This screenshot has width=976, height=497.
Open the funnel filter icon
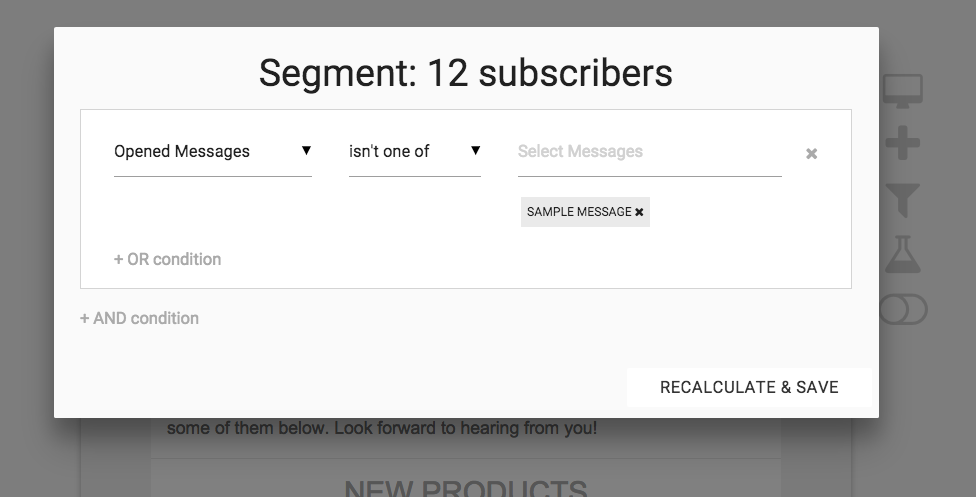[902, 200]
